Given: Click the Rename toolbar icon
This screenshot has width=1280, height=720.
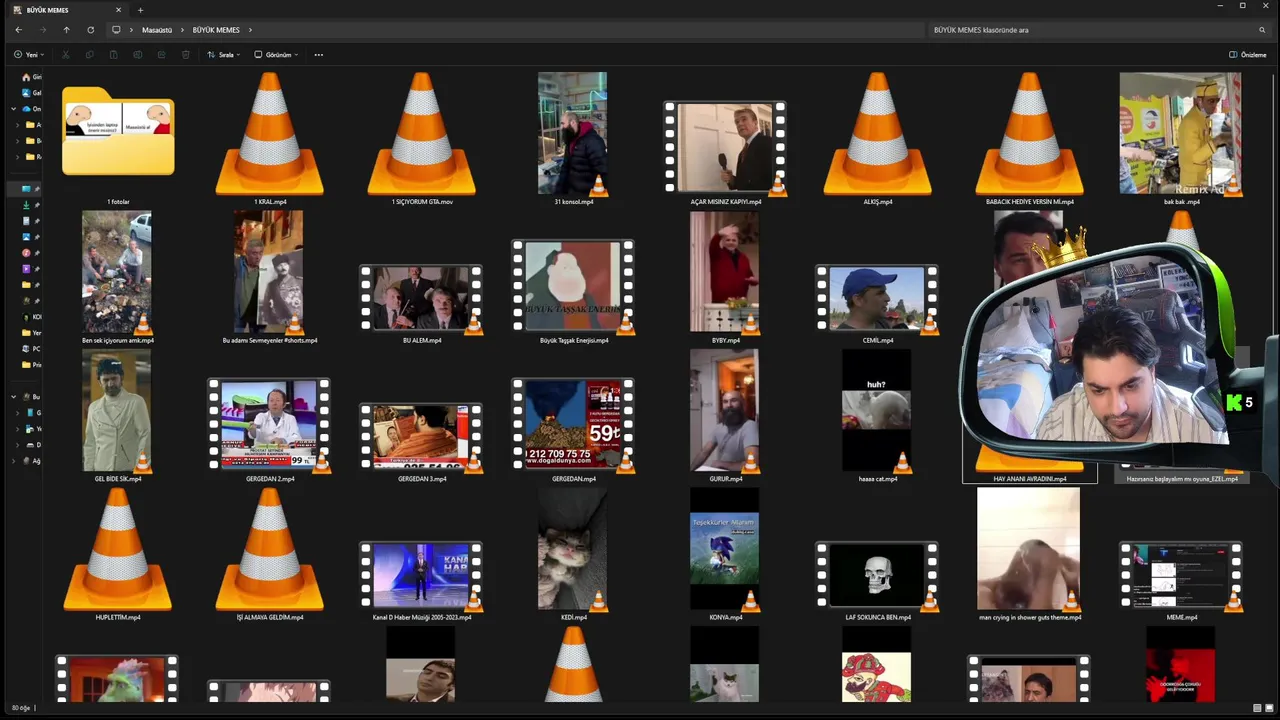Looking at the screenshot, I should (x=137, y=55).
